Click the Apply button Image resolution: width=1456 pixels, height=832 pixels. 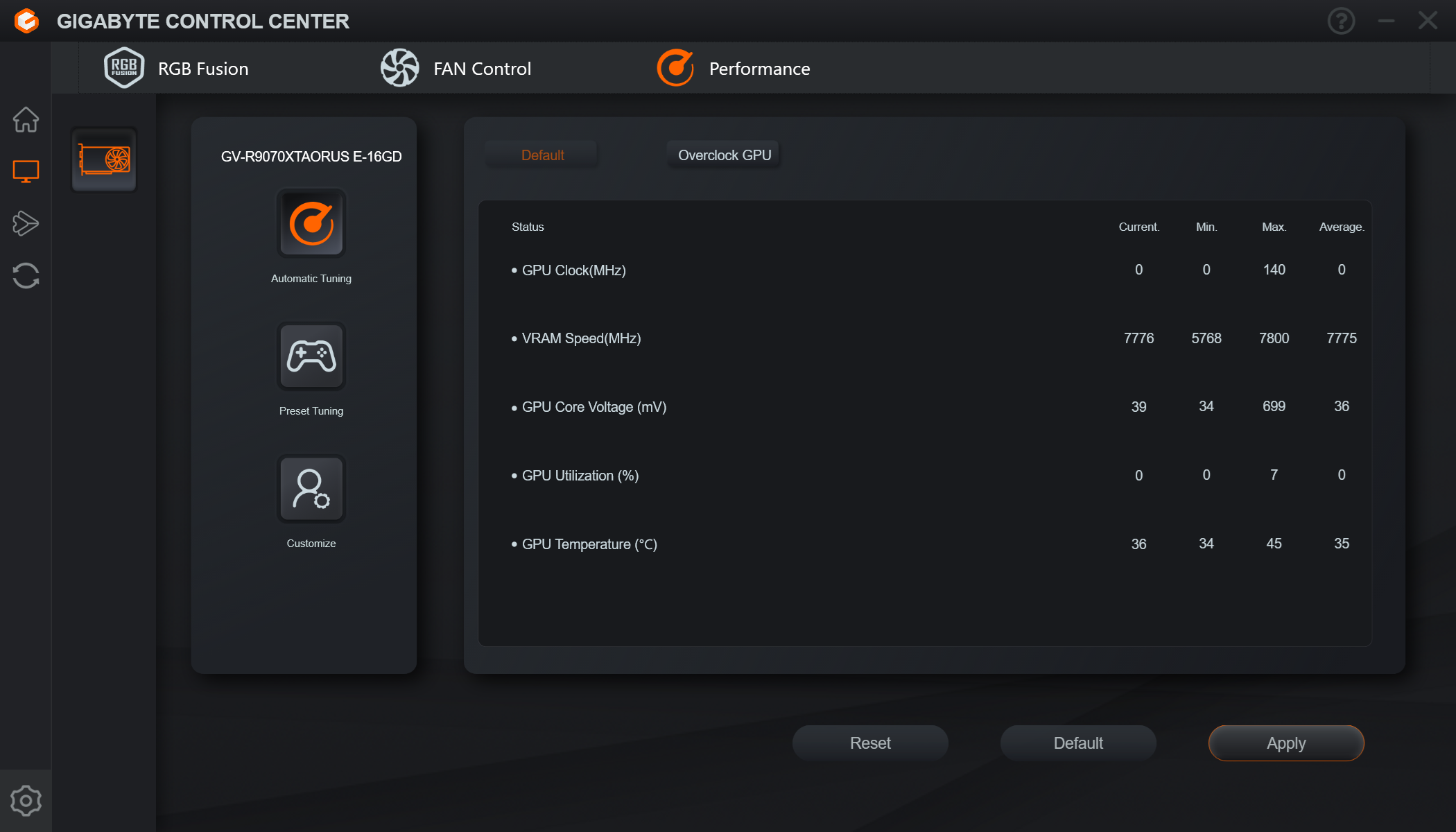[x=1286, y=743]
